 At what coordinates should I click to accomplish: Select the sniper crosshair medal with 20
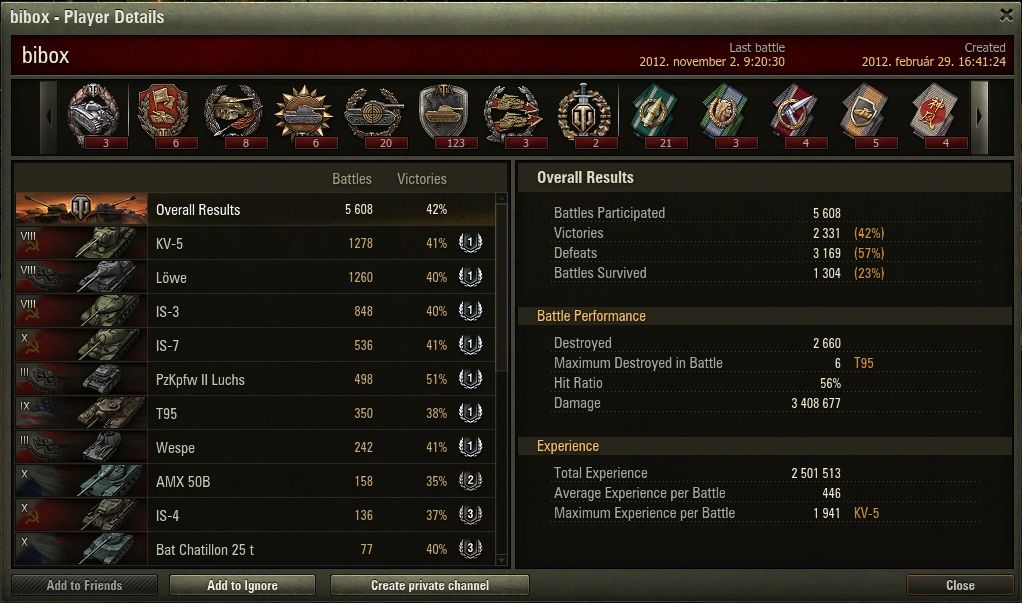(374, 115)
